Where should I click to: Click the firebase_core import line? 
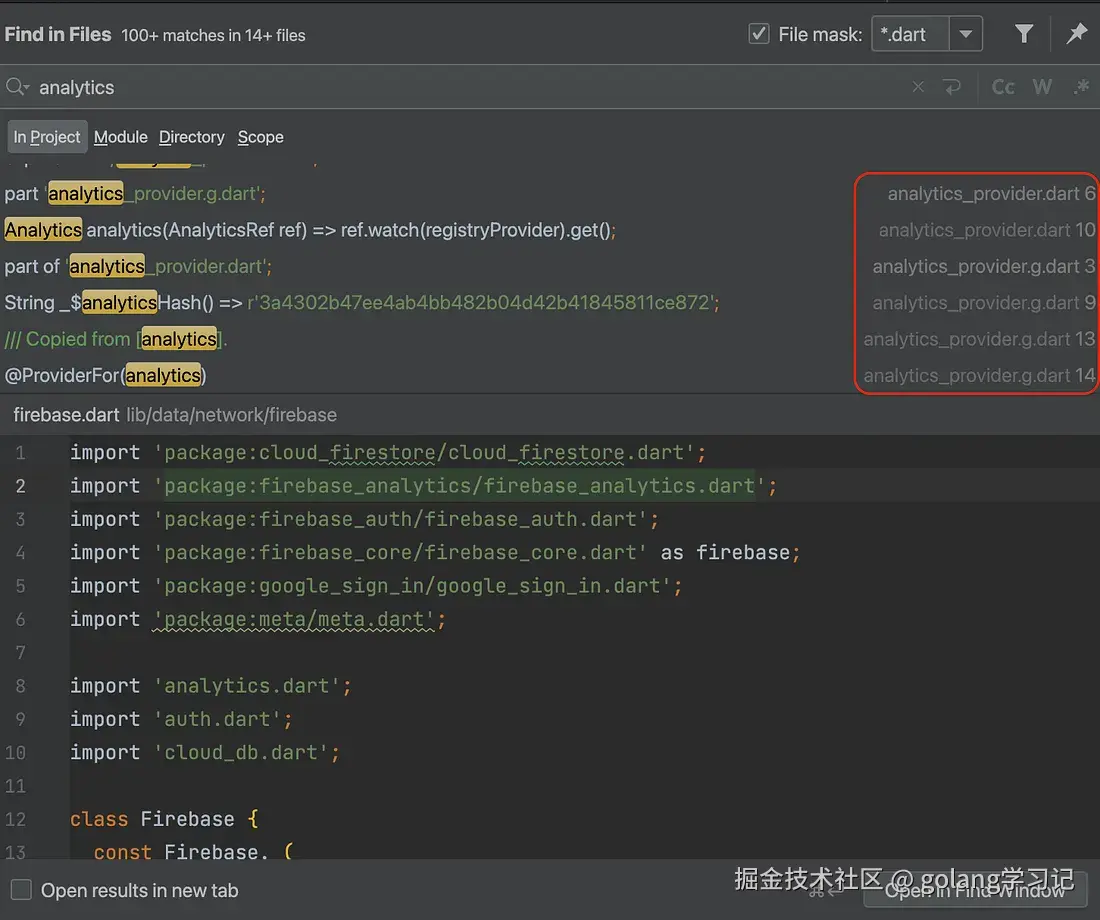tap(435, 552)
